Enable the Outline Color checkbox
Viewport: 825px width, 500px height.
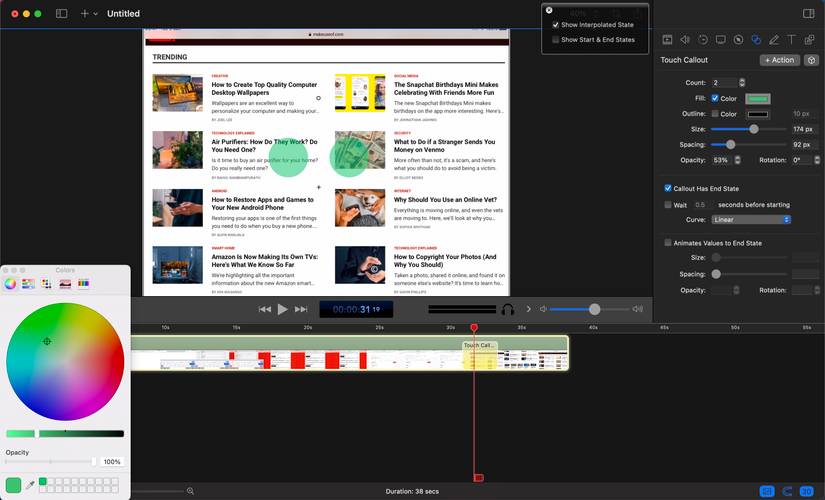coord(715,113)
